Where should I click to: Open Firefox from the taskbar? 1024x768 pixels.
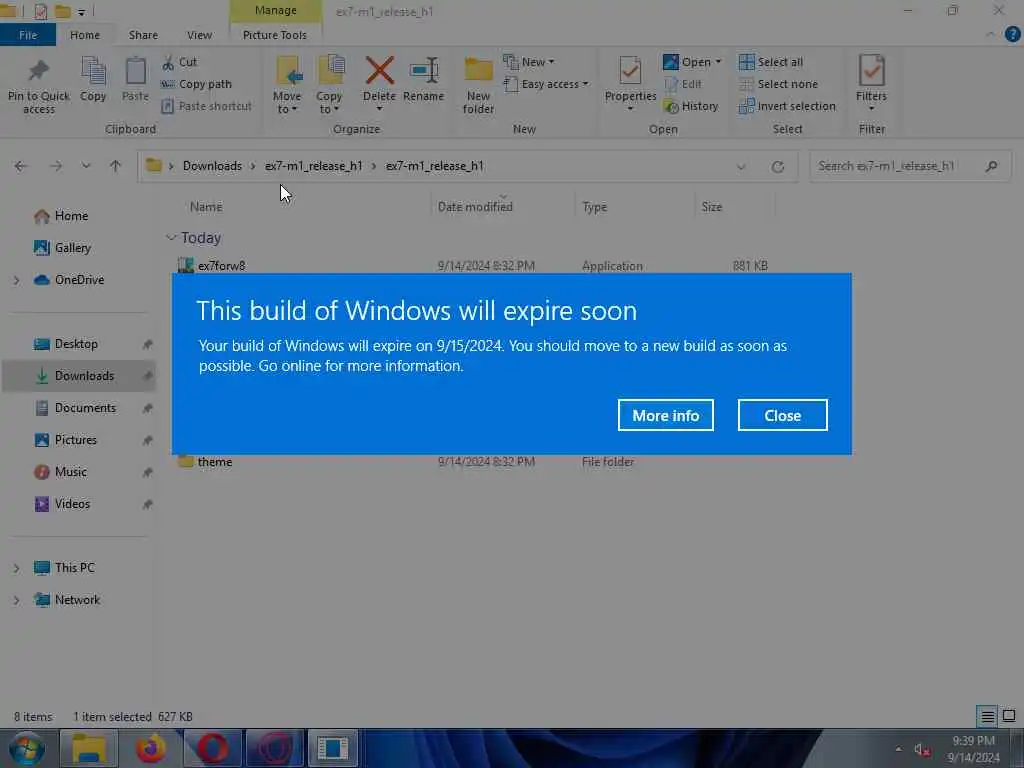[150, 748]
